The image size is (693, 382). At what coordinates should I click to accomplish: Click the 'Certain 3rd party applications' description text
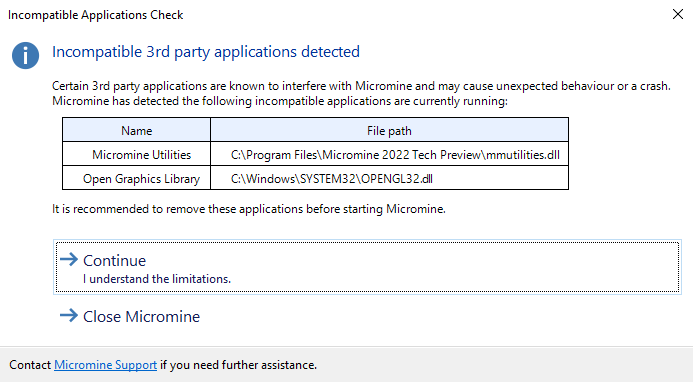click(x=361, y=85)
